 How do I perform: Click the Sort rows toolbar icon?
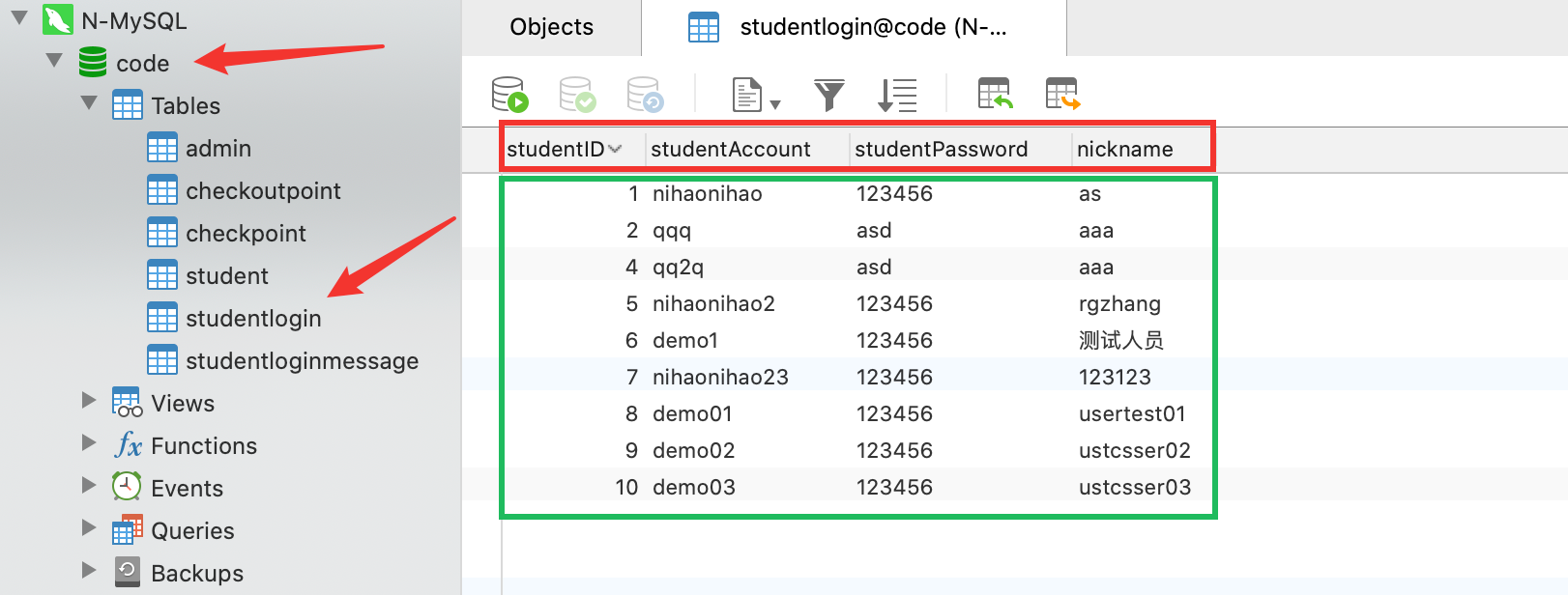[897, 95]
